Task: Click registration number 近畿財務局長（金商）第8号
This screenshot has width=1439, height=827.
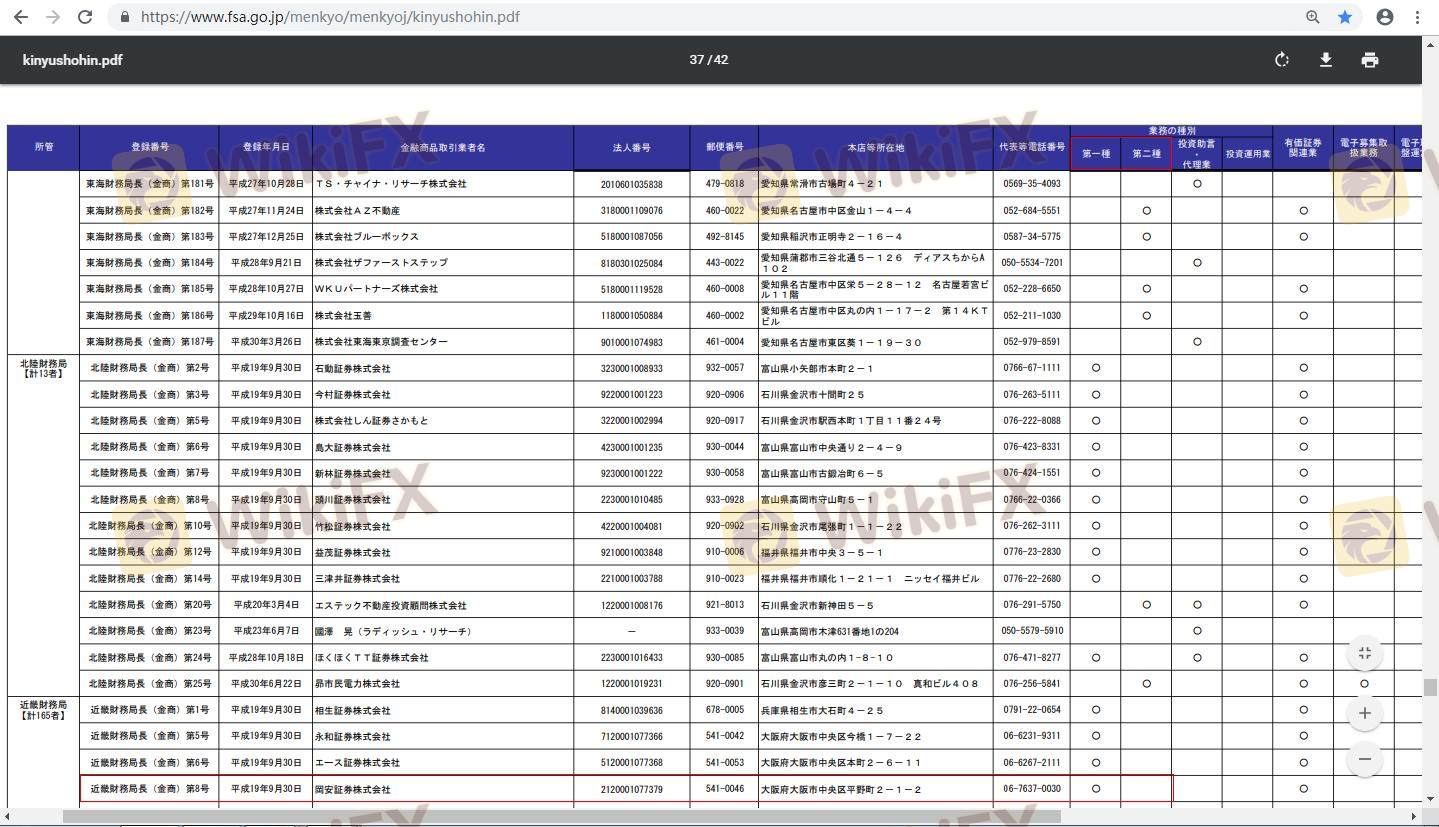Action: click(149, 790)
